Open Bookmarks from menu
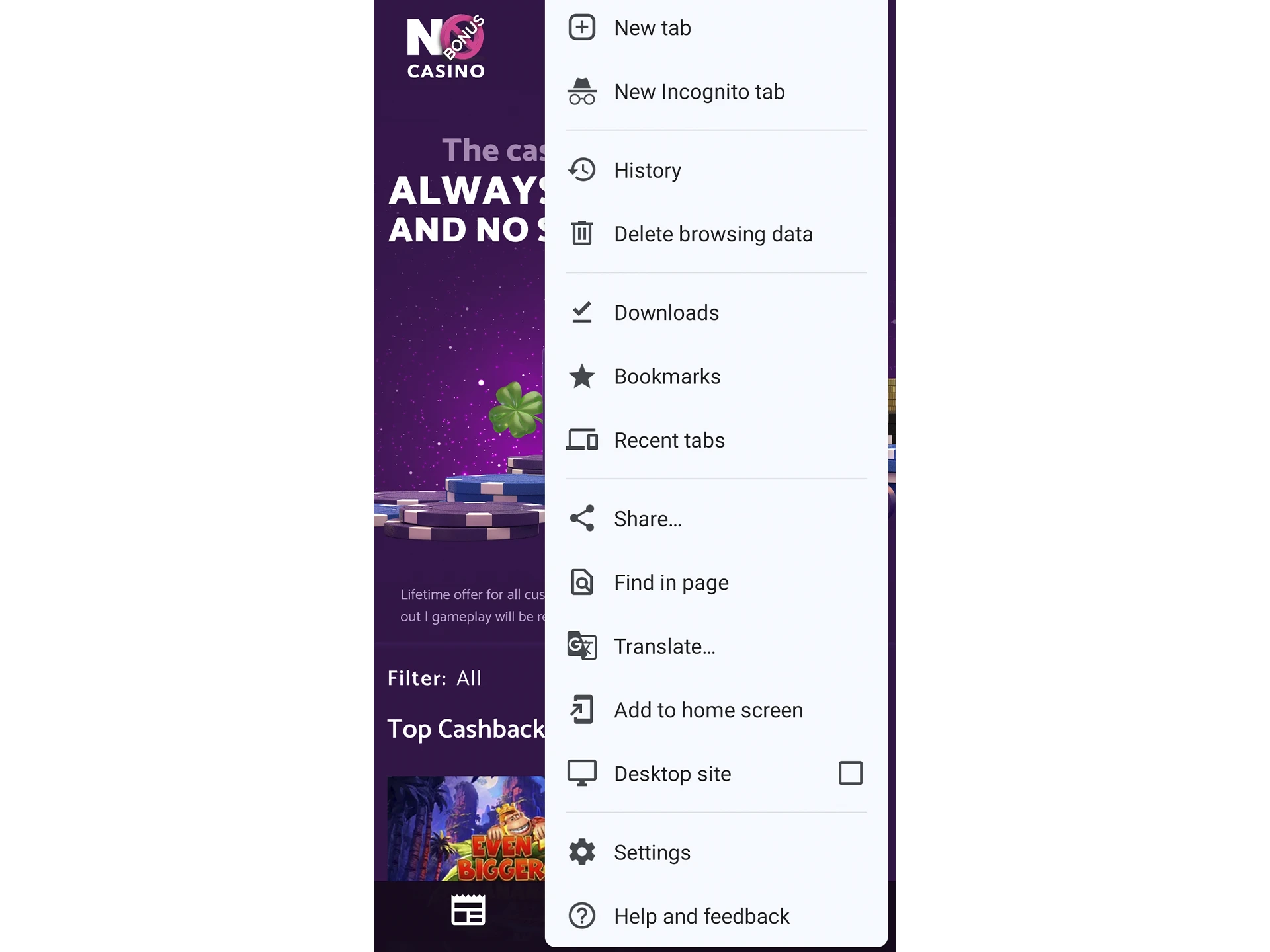This screenshot has width=1270, height=952. click(668, 376)
